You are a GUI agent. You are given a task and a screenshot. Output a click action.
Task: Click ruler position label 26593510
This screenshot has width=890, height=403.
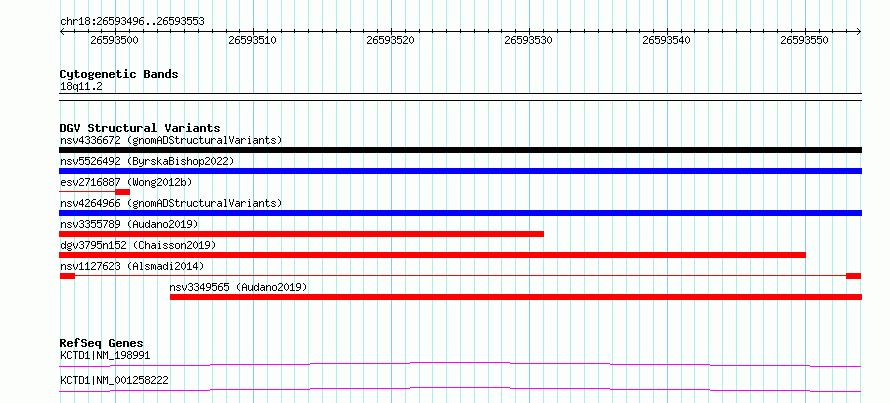[252, 40]
